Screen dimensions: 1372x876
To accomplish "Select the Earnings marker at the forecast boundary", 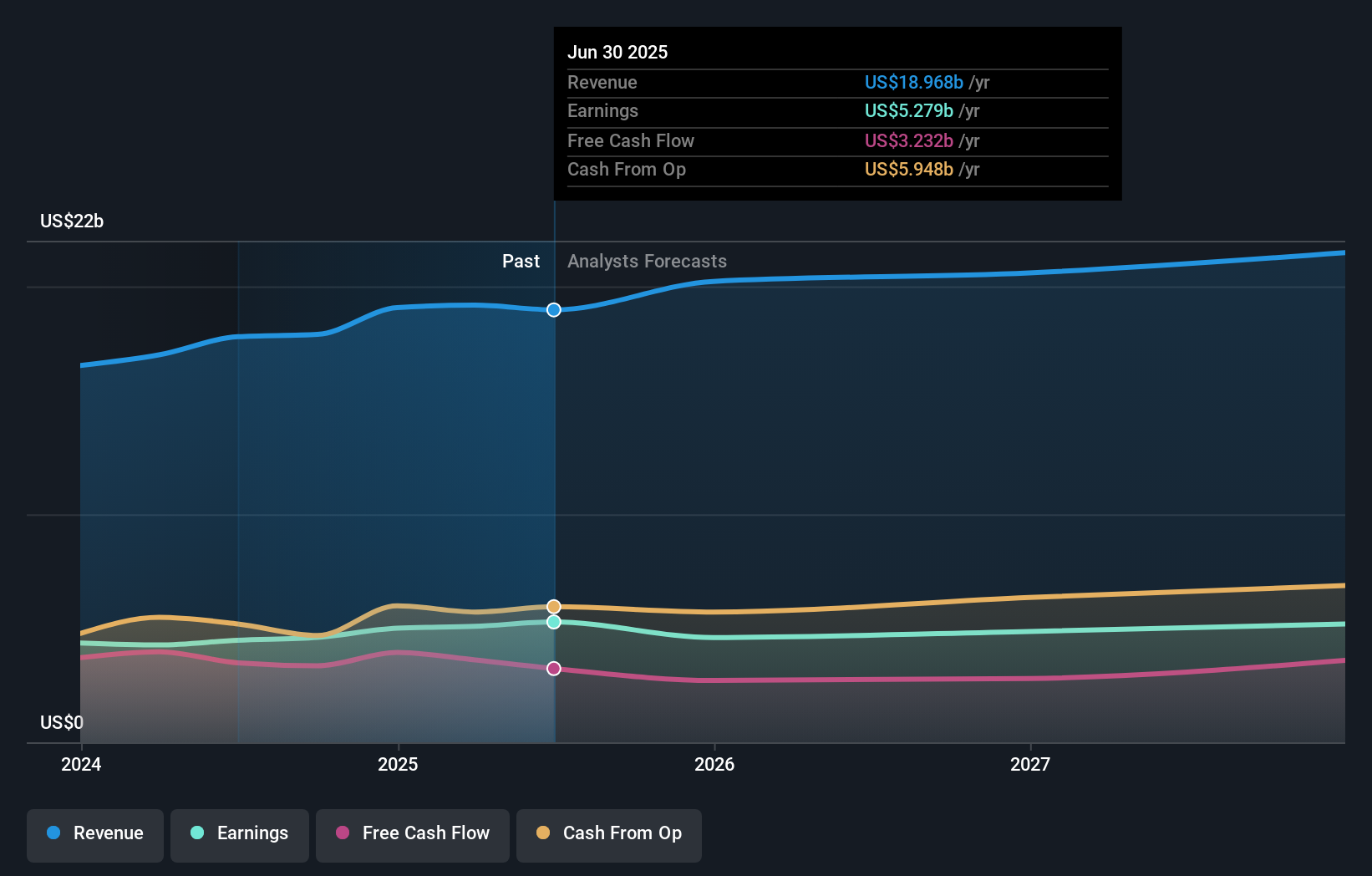I will click(552, 622).
